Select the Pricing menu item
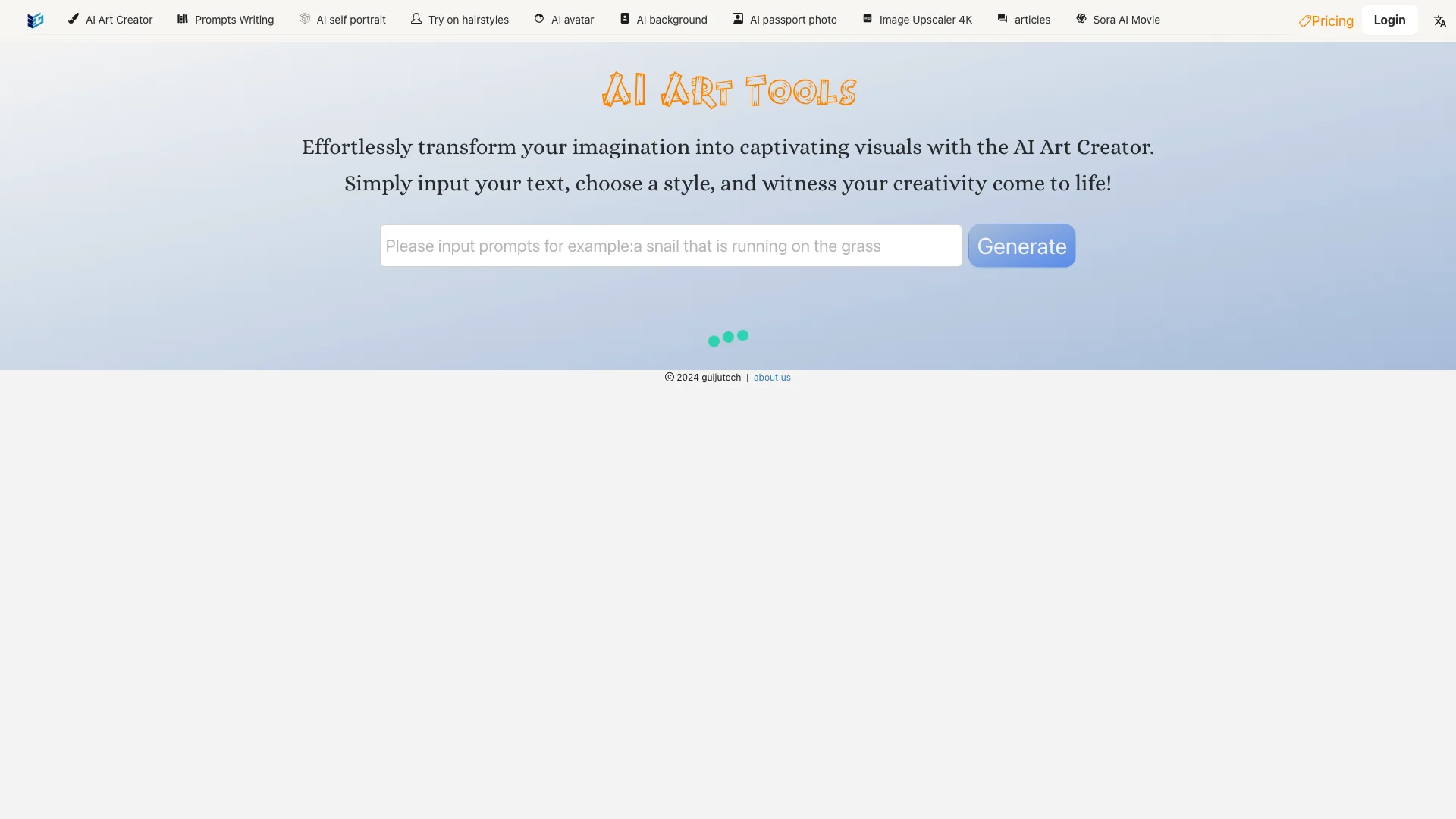Image resolution: width=1456 pixels, height=819 pixels. pos(1325,19)
